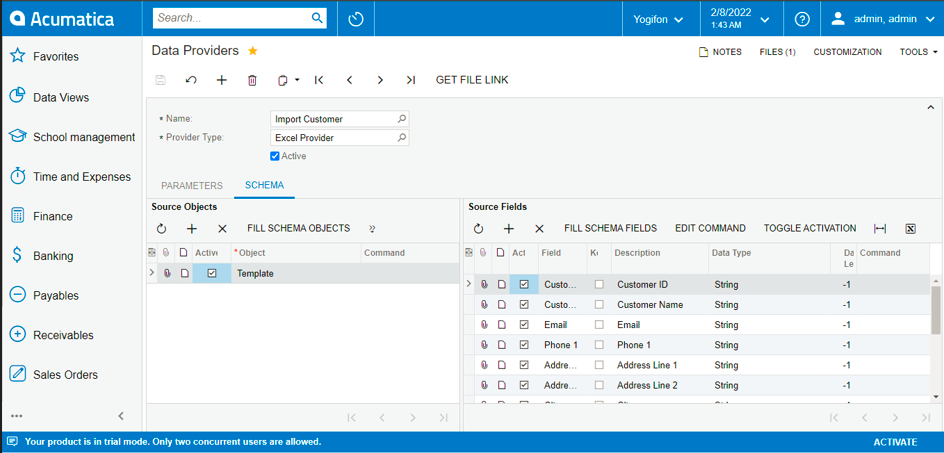The height and width of the screenshot is (453, 944).
Task: Open the Notes panel
Action: click(x=719, y=52)
